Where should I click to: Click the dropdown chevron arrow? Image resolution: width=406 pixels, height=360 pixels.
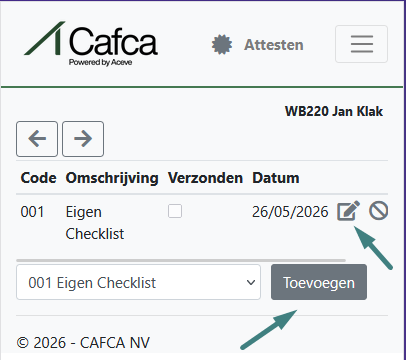[x=251, y=283]
